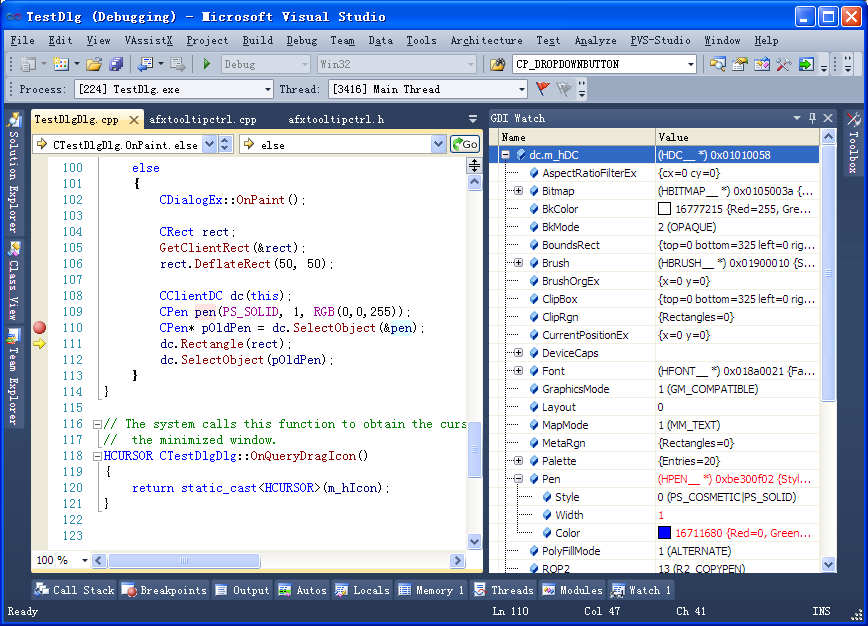Screen dimensions: 868x626
Task: Collapse the Pen node in GDI Watch
Action: tap(518, 479)
